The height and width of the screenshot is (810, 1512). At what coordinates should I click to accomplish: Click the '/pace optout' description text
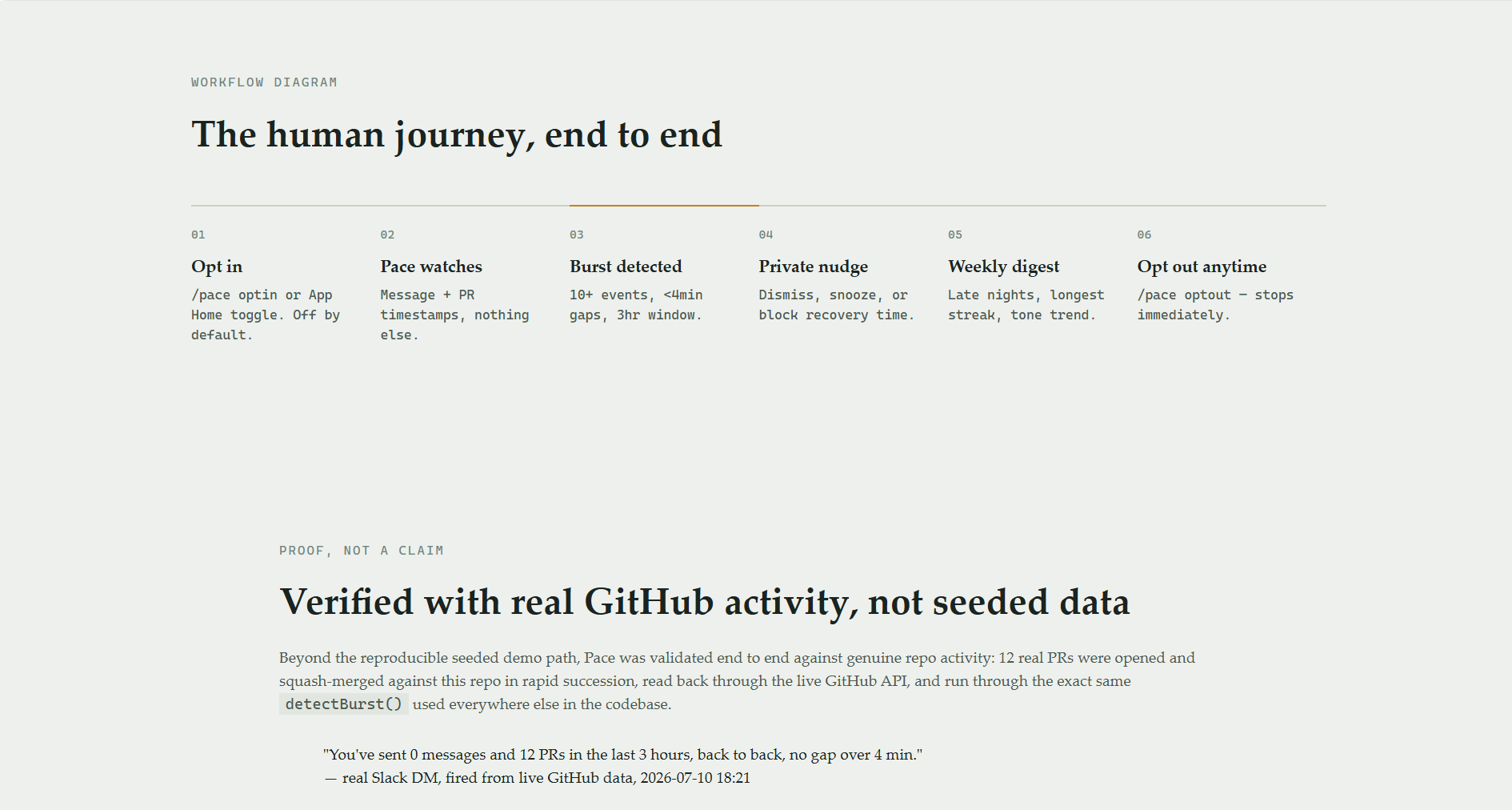pyautogui.click(x=1215, y=305)
